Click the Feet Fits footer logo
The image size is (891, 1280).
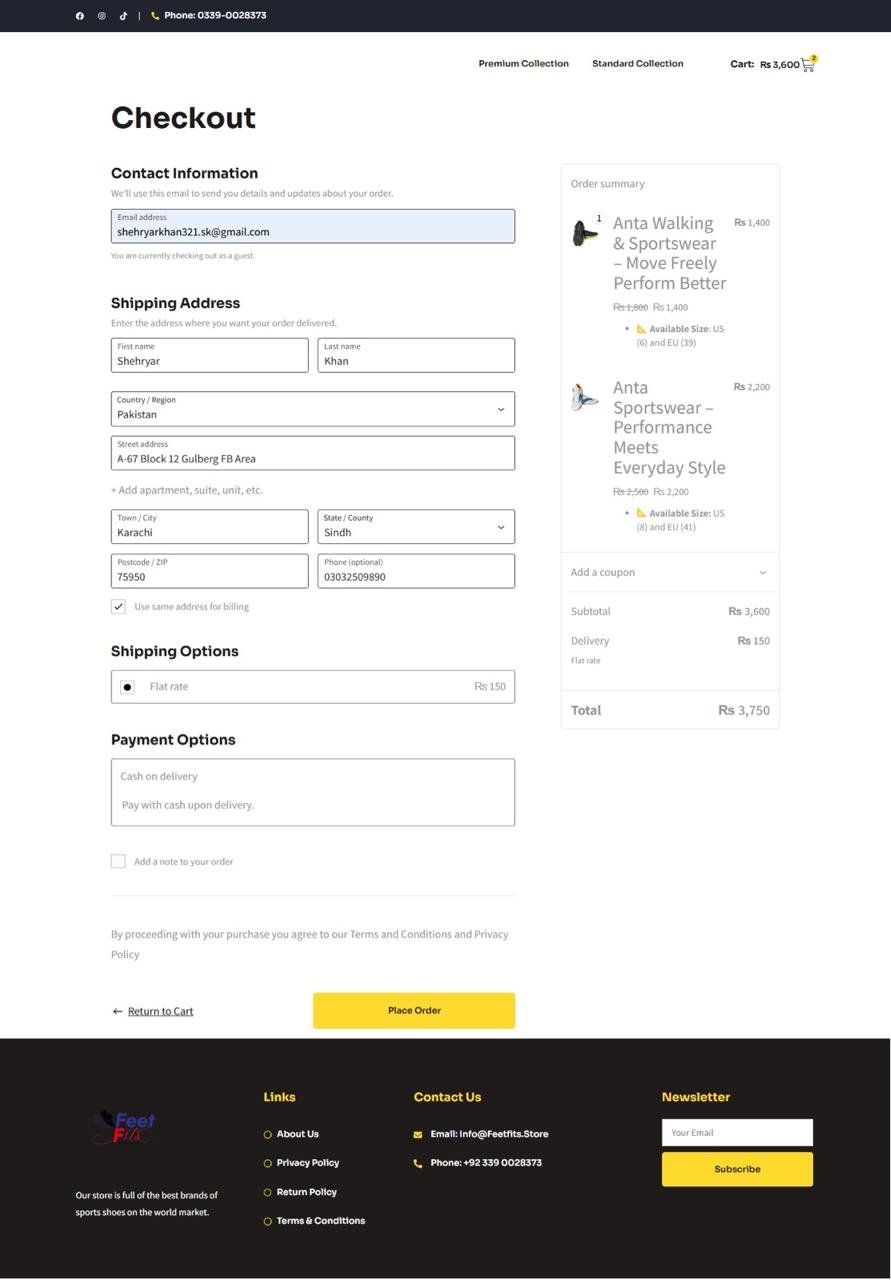tap(125, 1128)
